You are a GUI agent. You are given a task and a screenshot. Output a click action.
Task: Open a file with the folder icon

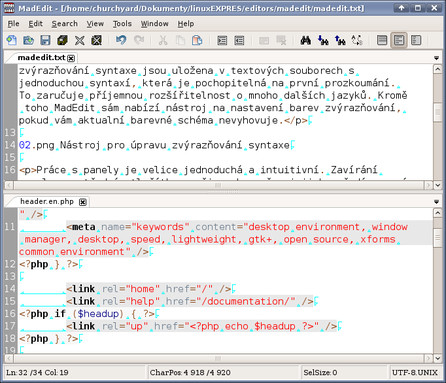click(x=29, y=40)
